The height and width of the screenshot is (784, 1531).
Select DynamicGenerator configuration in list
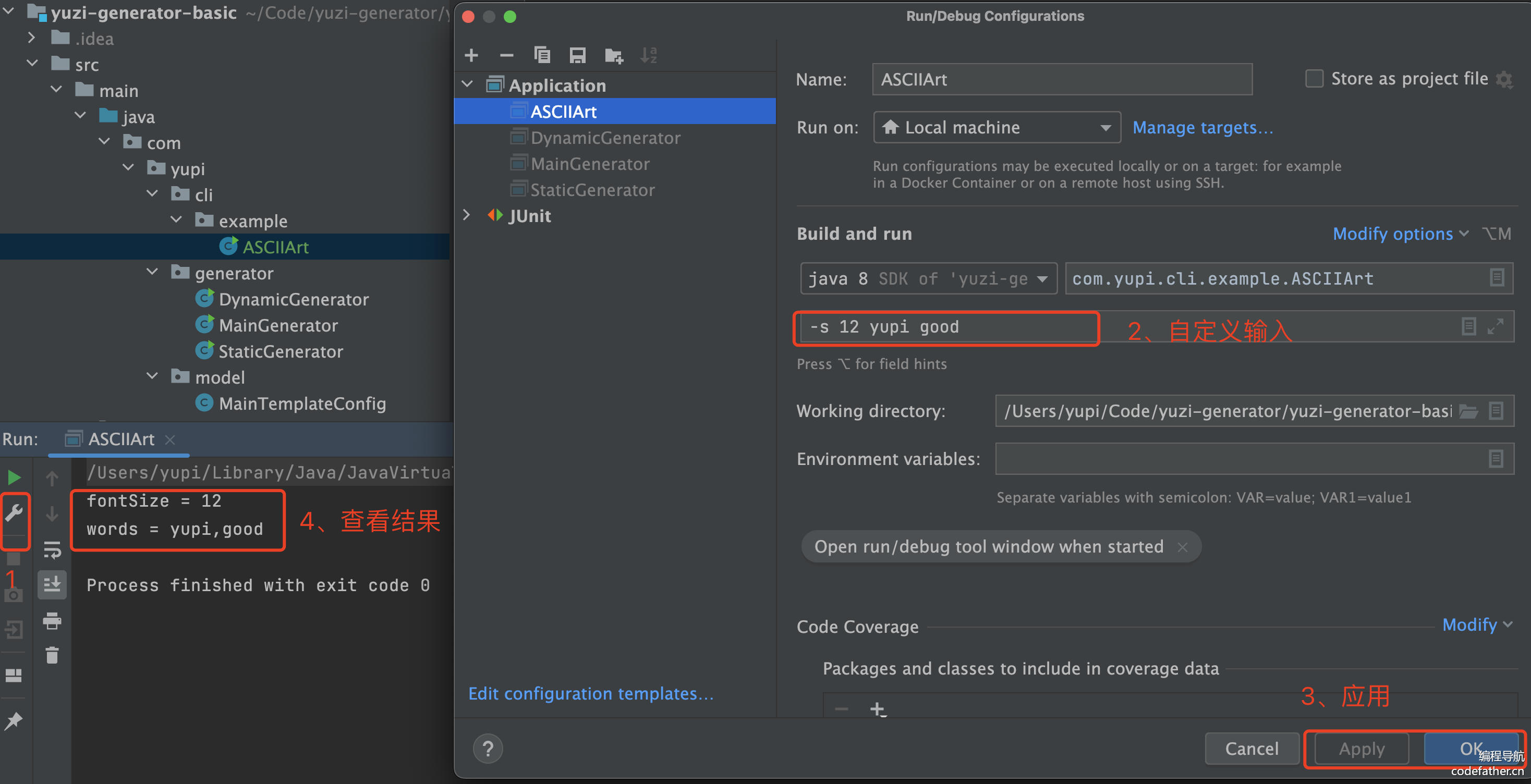pos(605,138)
